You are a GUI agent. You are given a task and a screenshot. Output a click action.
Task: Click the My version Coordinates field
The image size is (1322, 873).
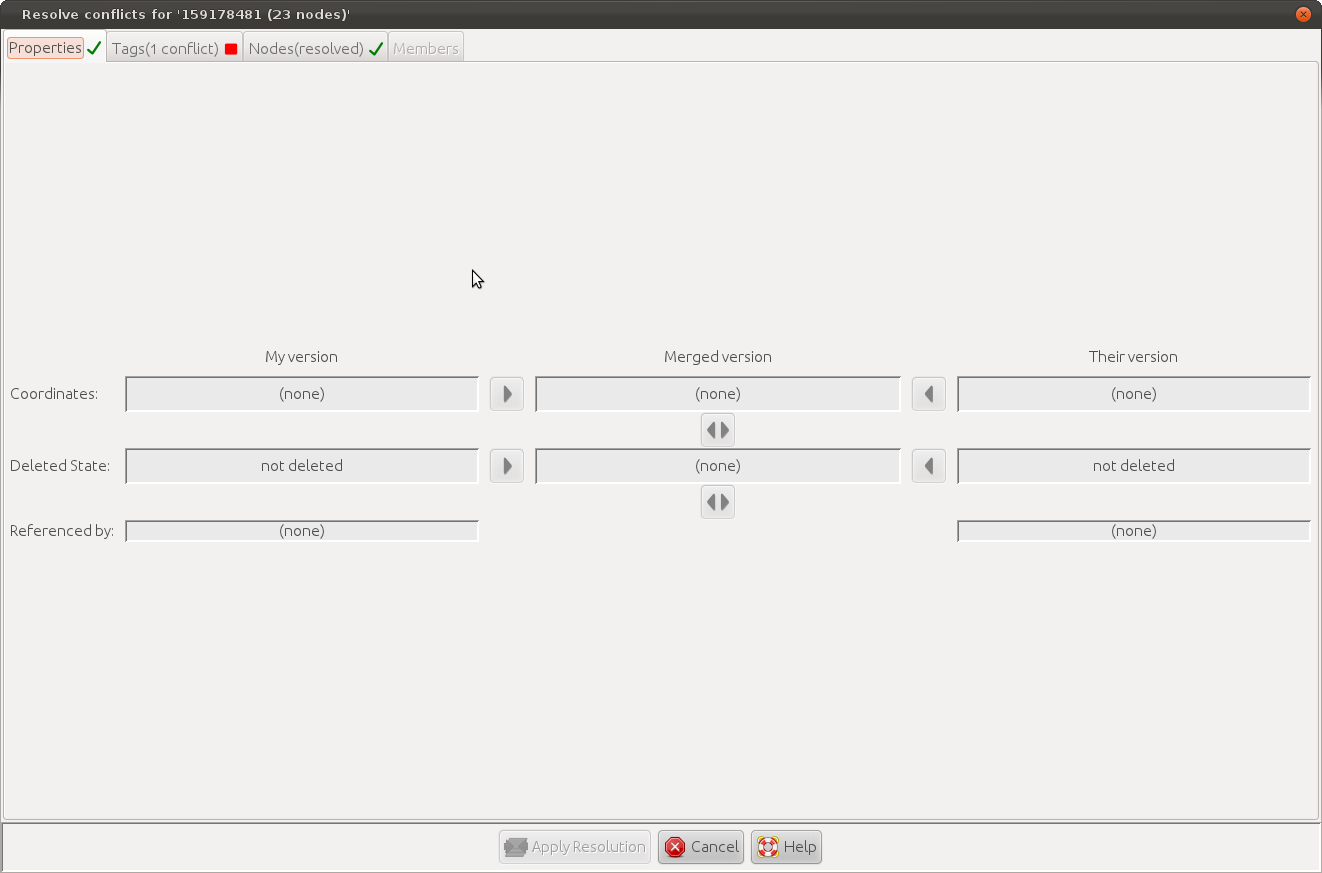[x=302, y=394]
